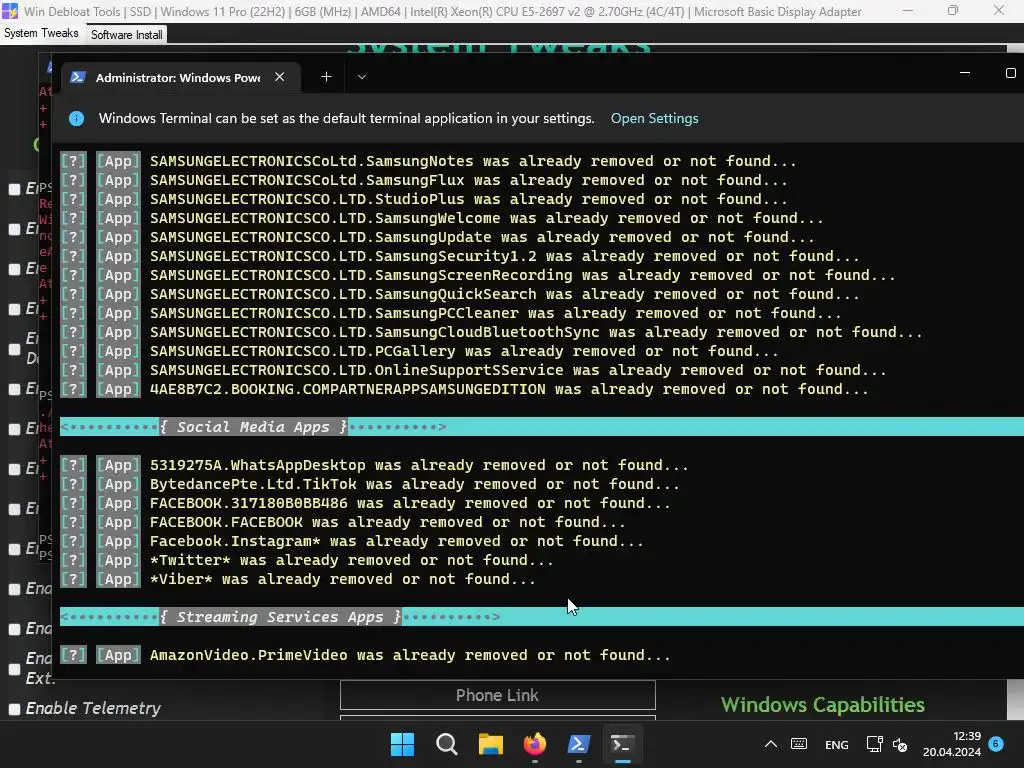
Task: Switch to PowerShell taskbar icon
Action: tap(579, 744)
